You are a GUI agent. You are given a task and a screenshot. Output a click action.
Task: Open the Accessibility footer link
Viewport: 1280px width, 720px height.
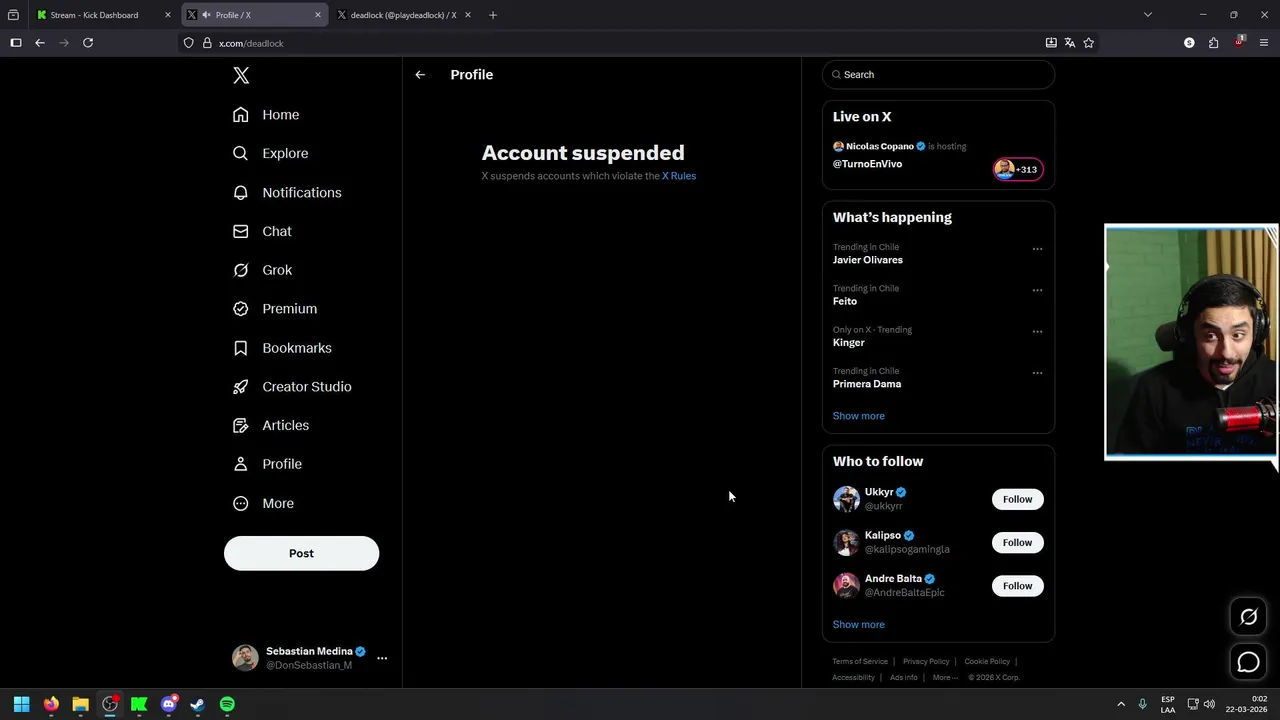pos(853,677)
